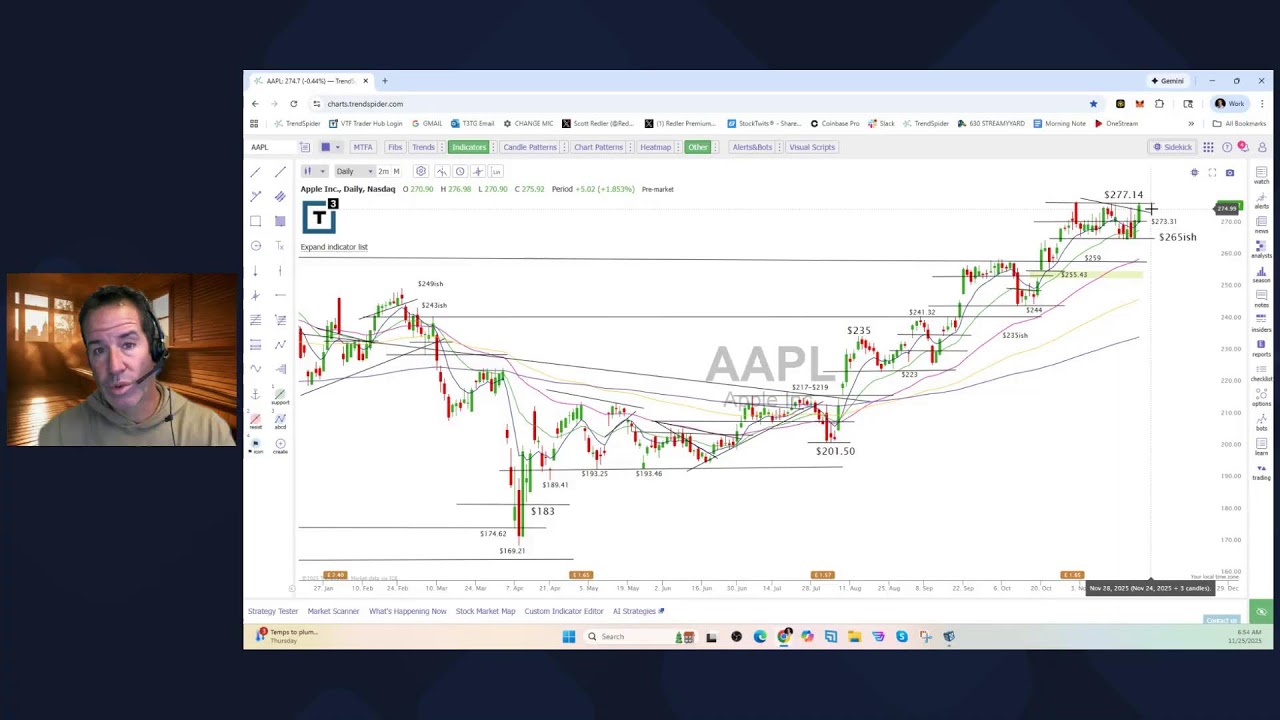1280x720 pixels.
Task: Open What's Happening Now tab
Action: tap(407, 611)
